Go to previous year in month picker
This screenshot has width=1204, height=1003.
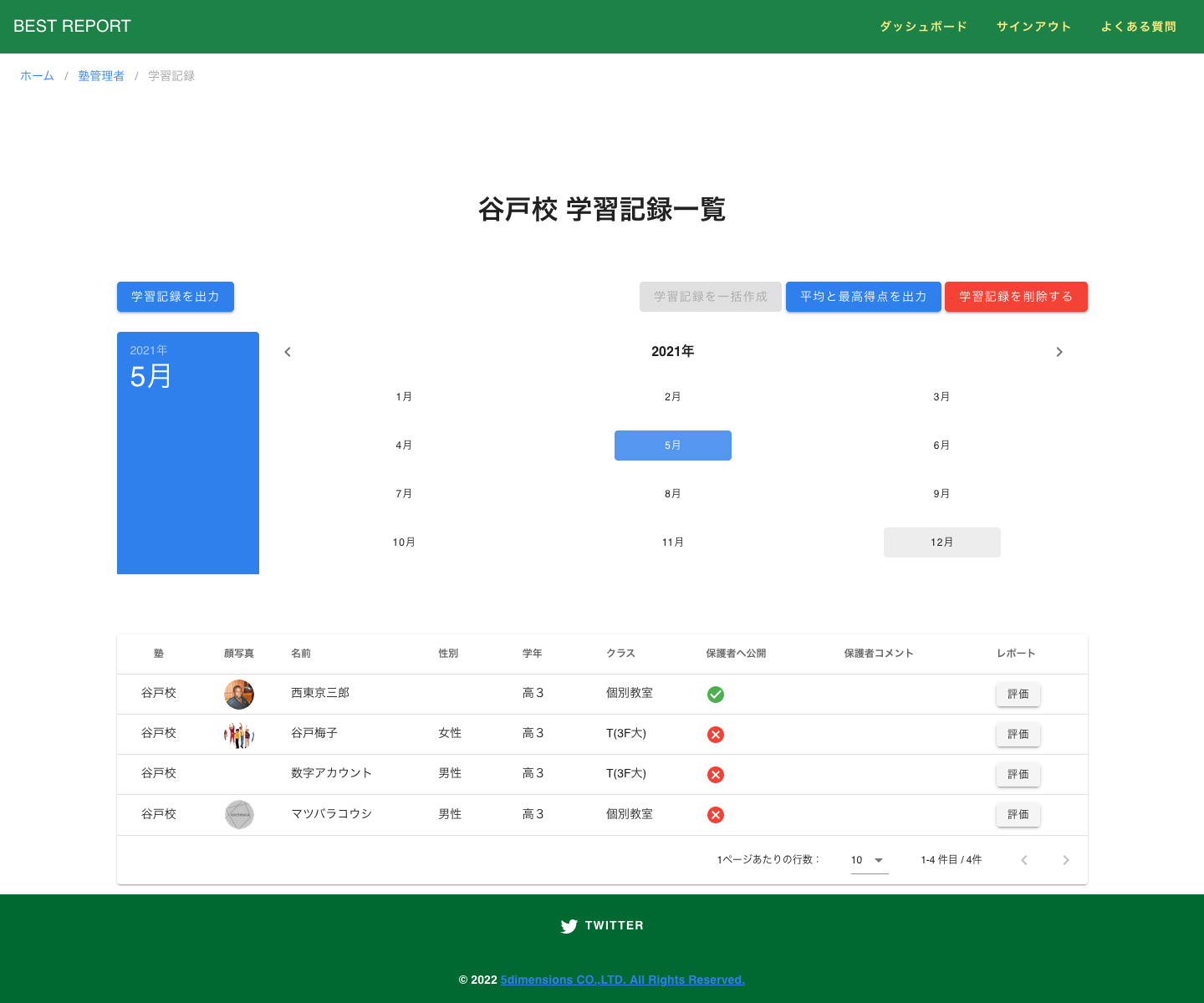(x=288, y=352)
